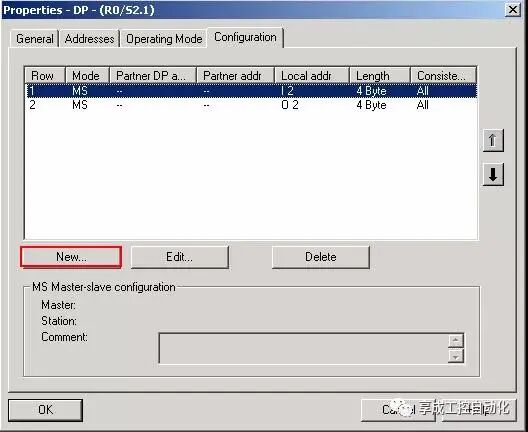Confirm with the OK button
This screenshot has width=528, height=432.
45,410
